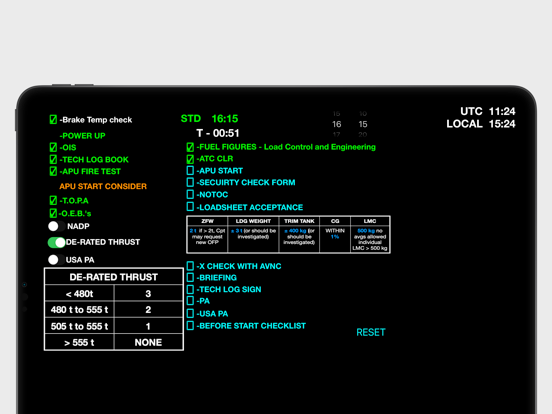Uncheck the T.O.P.A checkbox
Screen dimensions: 552x414
pyautogui.click(x=53, y=201)
